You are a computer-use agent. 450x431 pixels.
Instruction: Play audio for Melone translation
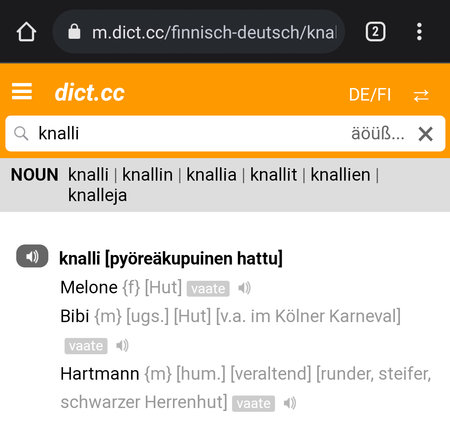click(244, 288)
